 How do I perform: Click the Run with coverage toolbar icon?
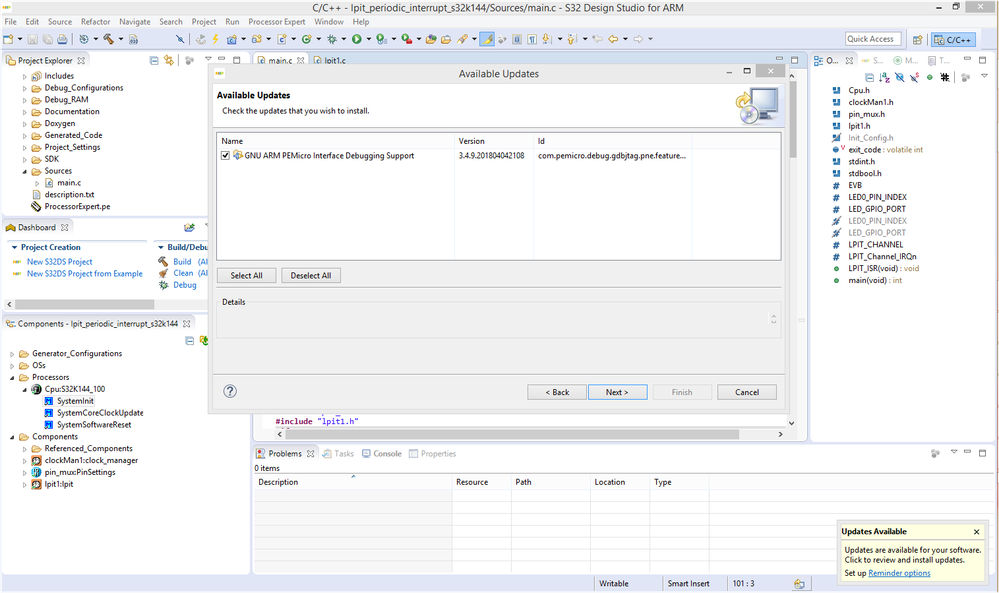[381, 39]
